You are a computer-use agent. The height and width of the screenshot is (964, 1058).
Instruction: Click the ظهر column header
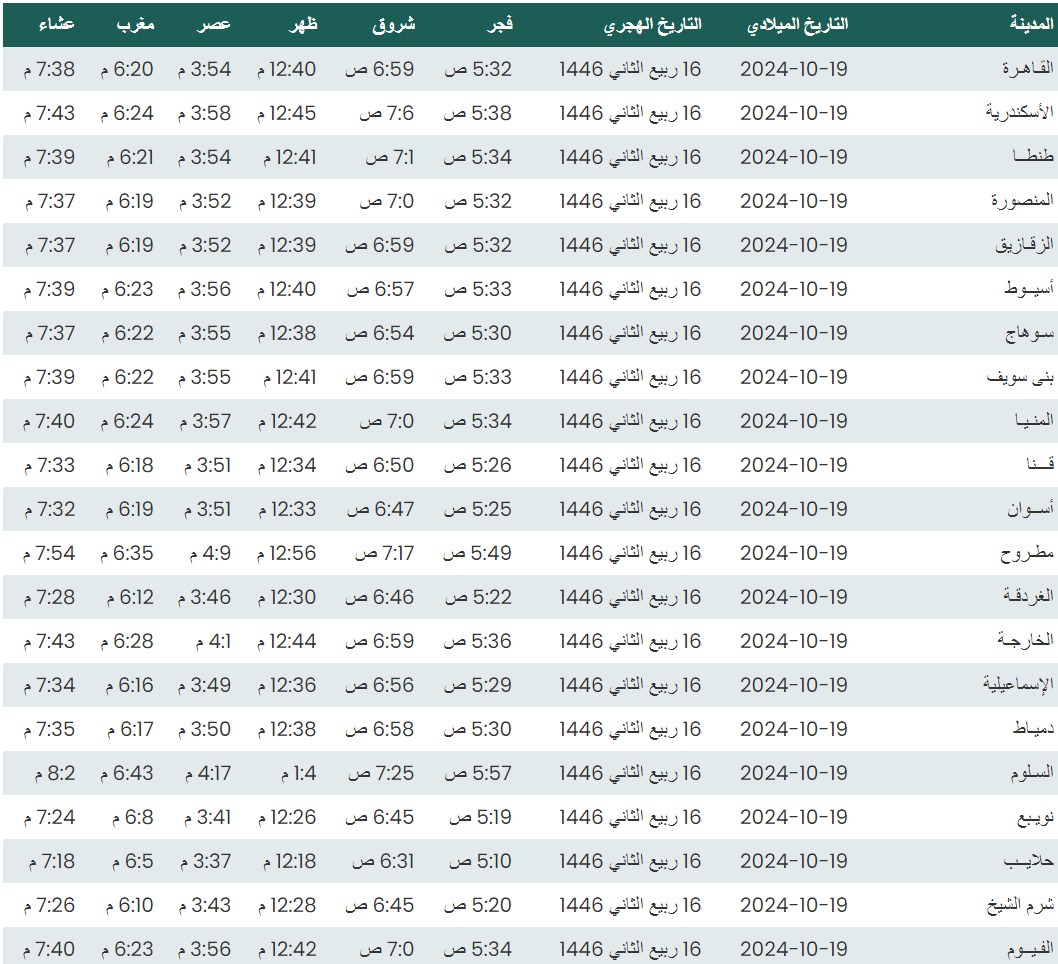[304, 25]
